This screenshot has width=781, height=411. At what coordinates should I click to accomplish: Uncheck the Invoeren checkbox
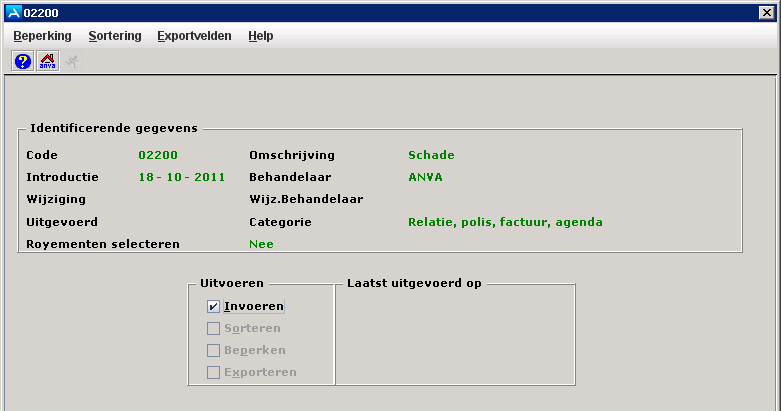tap(213, 307)
